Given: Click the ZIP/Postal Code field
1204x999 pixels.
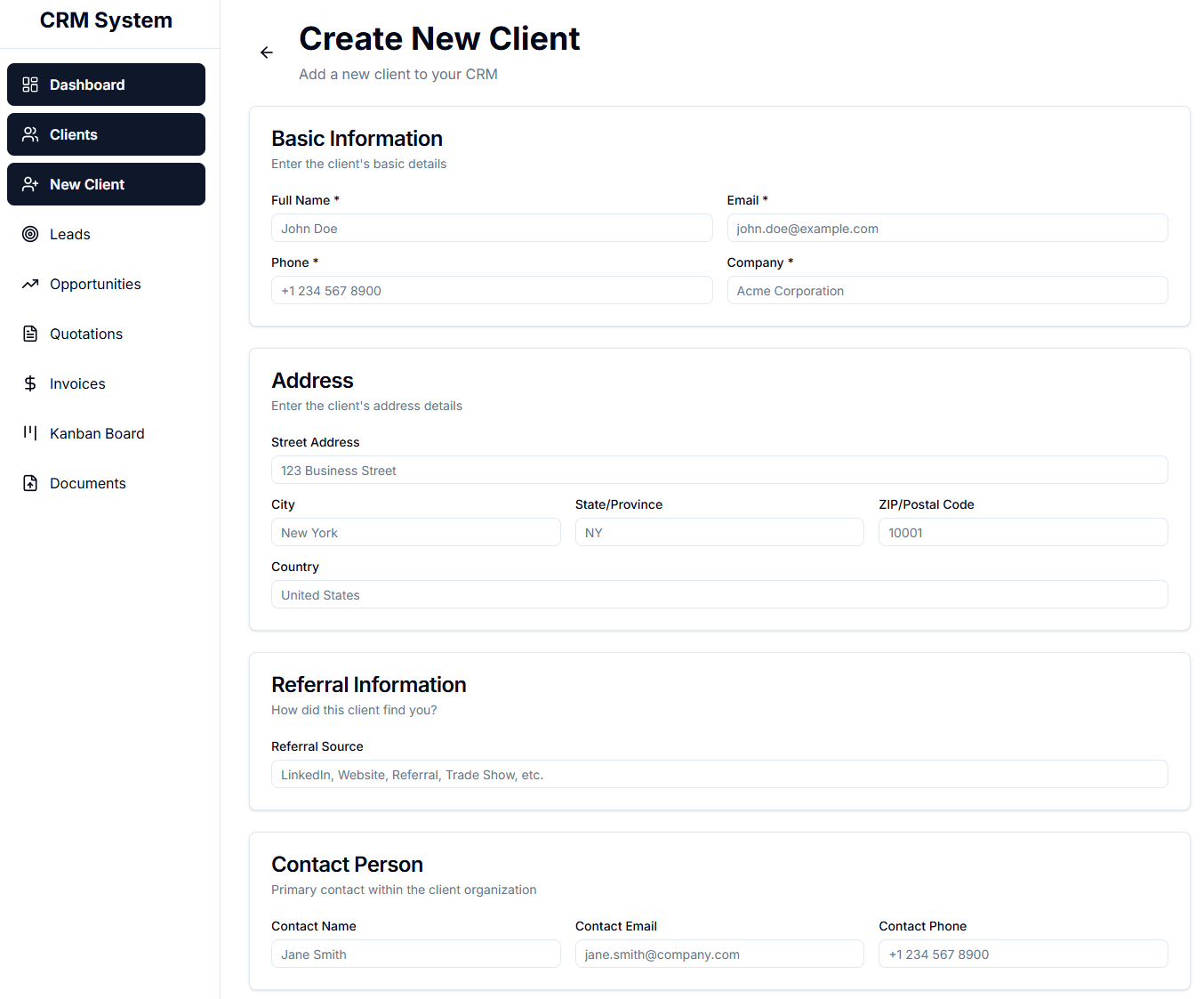Looking at the screenshot, I should 1023,532.
